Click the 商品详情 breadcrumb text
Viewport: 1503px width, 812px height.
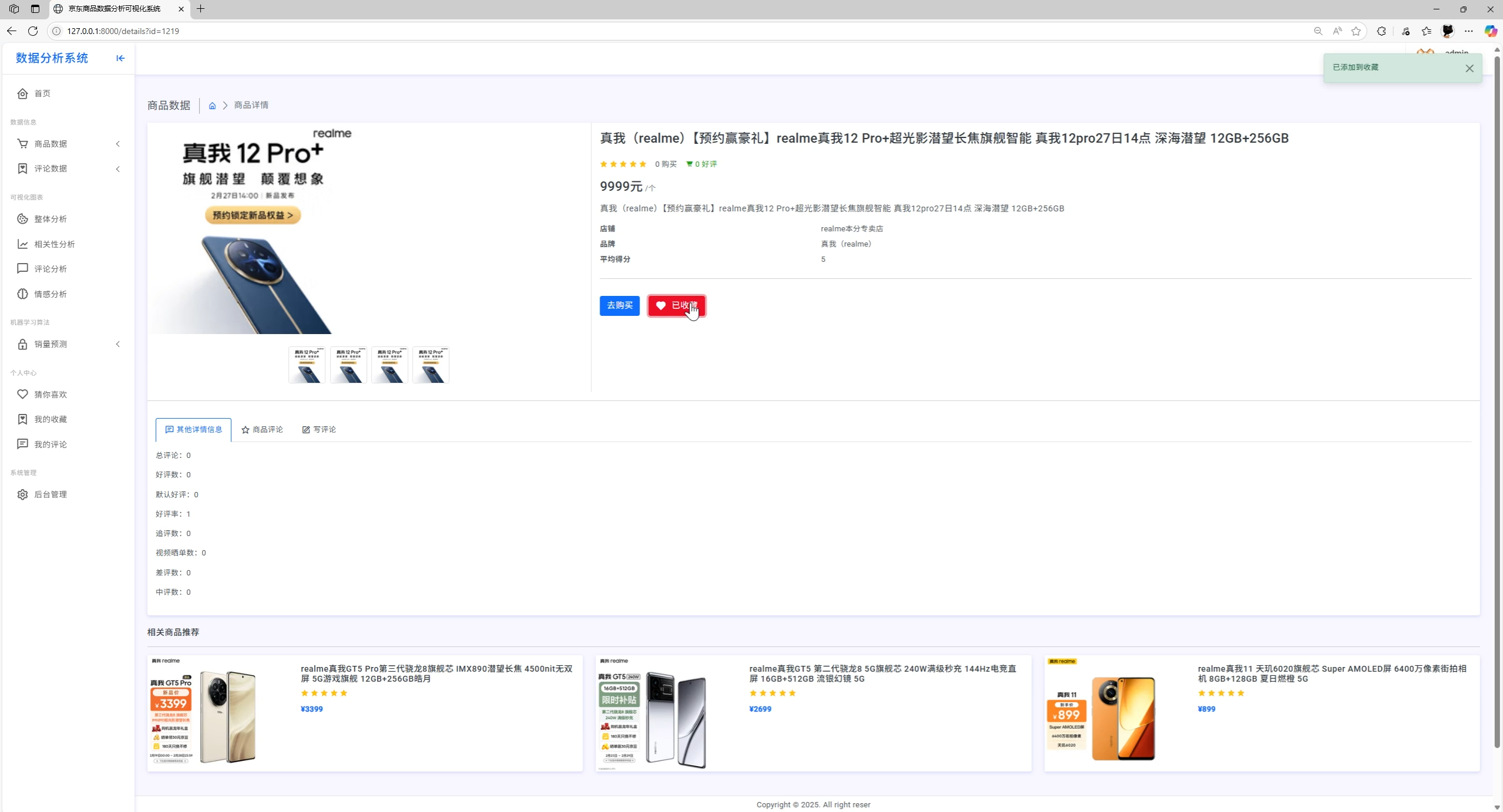251,105
